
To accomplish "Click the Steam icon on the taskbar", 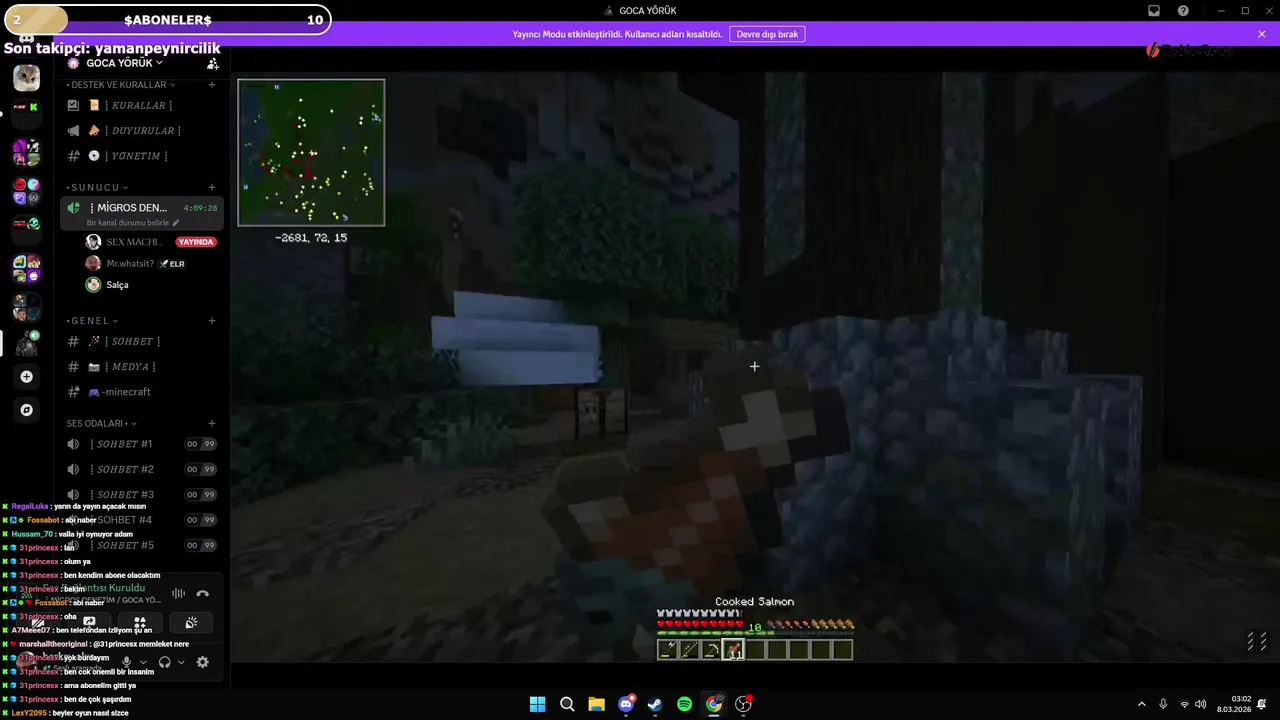I will point(655,704).
